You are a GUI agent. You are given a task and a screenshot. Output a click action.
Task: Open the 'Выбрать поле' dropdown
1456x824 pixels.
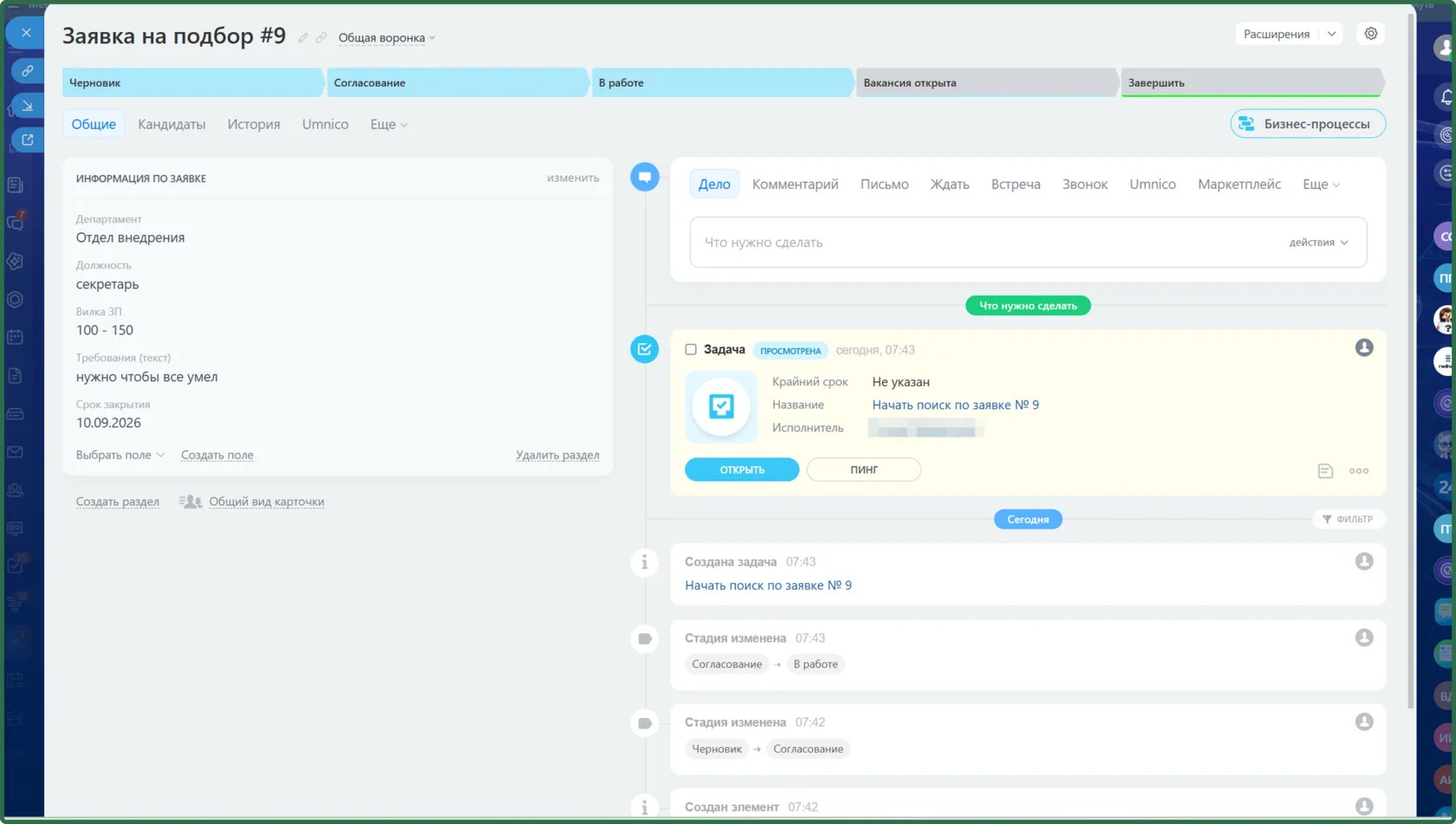click(120, 455)
